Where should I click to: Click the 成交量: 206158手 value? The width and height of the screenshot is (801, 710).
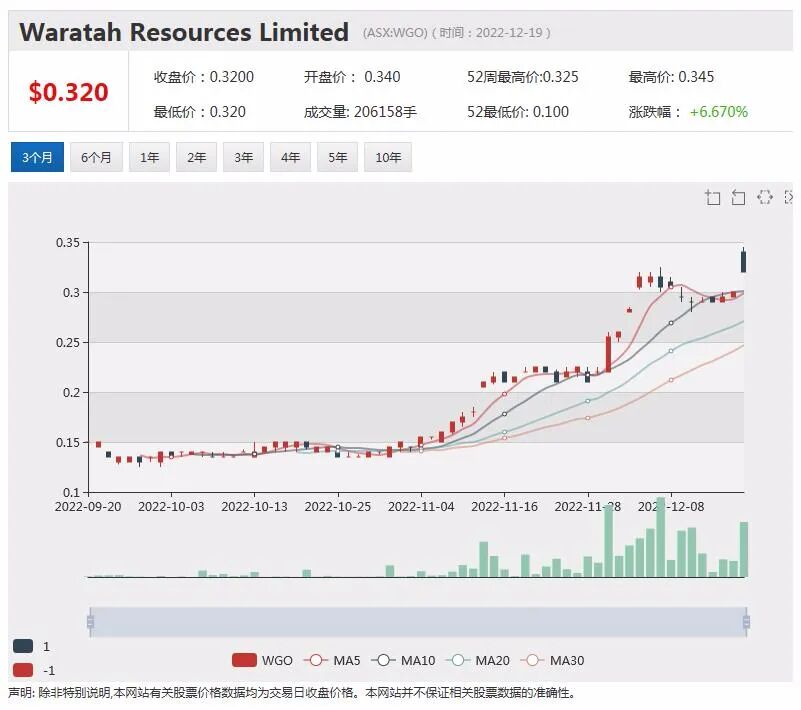tap(360, 112)
